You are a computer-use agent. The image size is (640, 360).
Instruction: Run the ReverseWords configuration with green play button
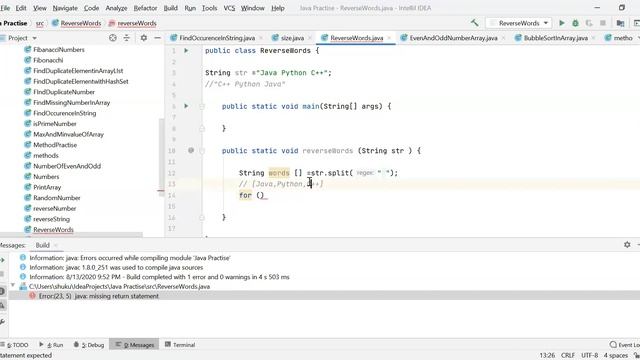562,23
